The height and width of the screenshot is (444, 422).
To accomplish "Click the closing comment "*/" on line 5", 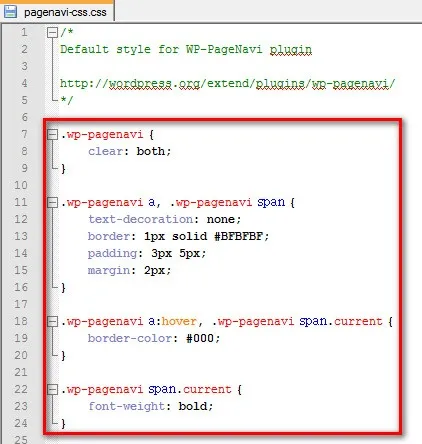I will click(67, 100).
